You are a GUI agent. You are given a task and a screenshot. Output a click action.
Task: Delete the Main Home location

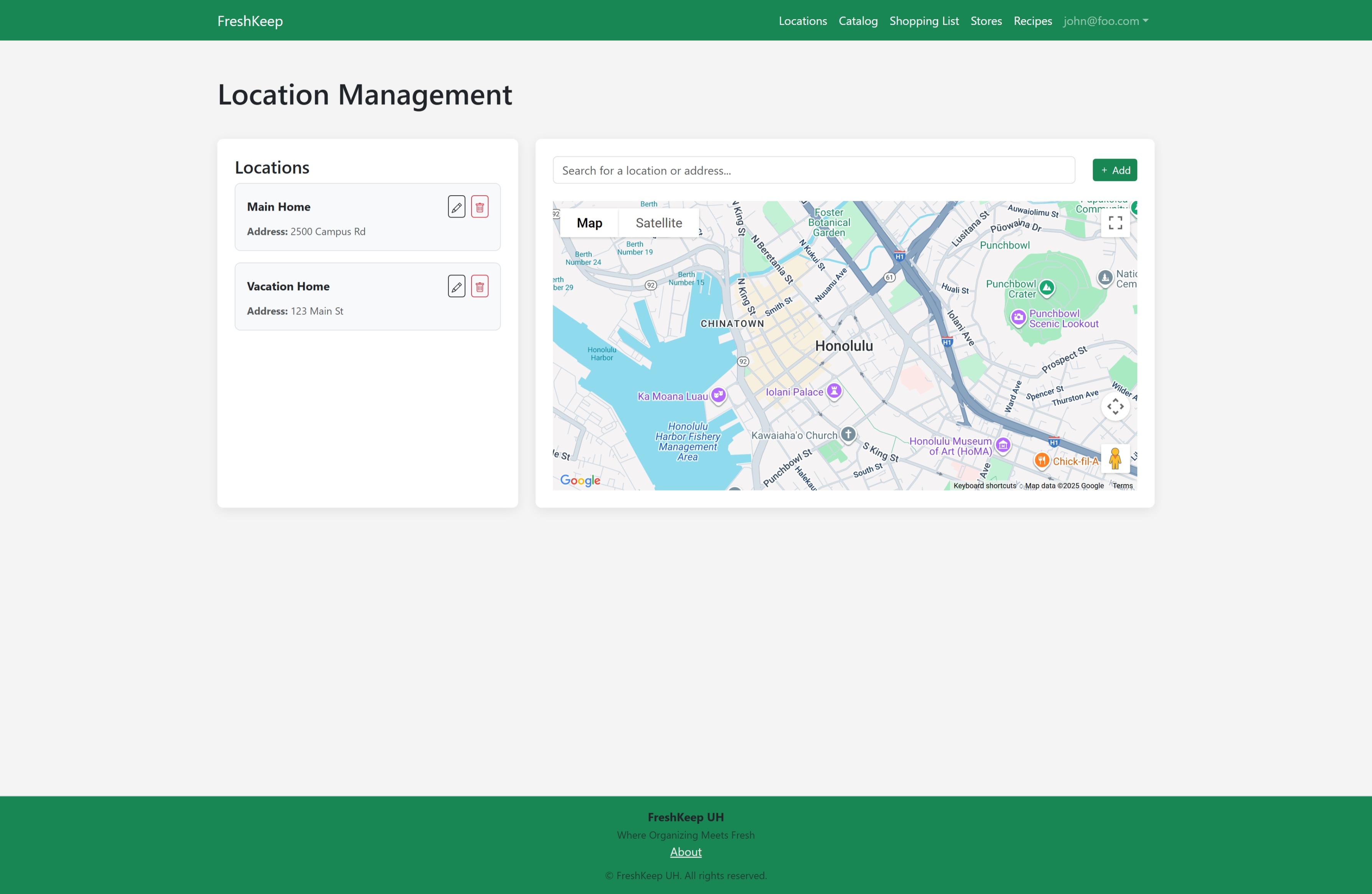(479, 206)
